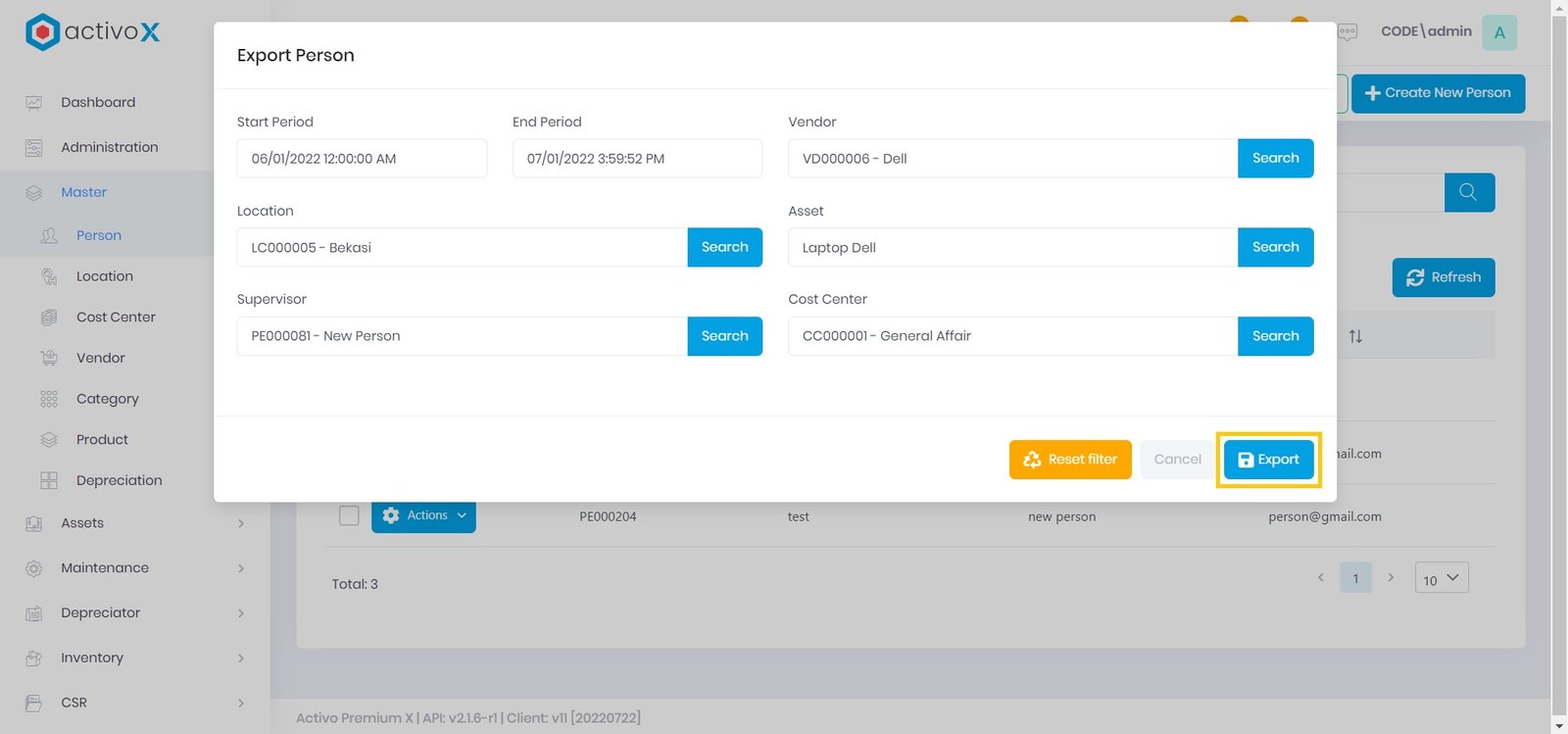Select Cost Center in the sidebar
The height and width of the screenshot is (734, 1568).
click(x=116, y=318)
